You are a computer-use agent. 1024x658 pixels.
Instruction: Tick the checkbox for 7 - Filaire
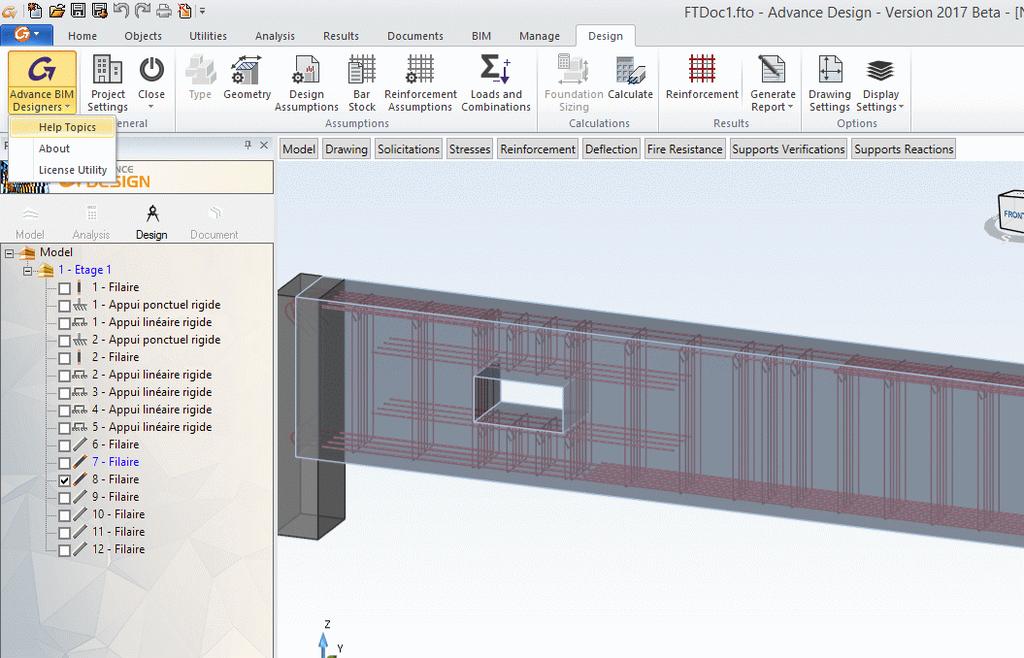tap(64, 463)
